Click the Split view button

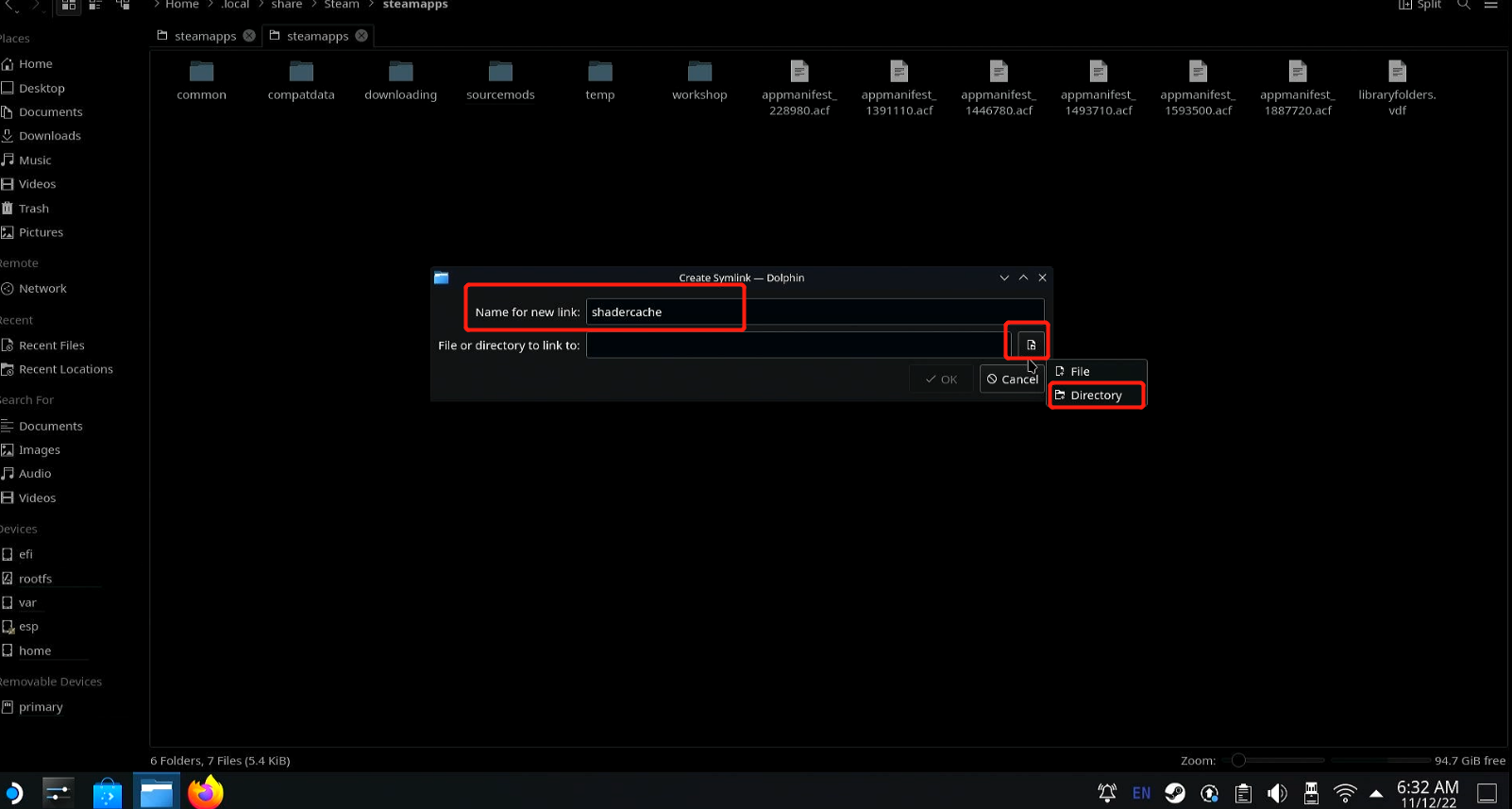[x=1420, y=5]
